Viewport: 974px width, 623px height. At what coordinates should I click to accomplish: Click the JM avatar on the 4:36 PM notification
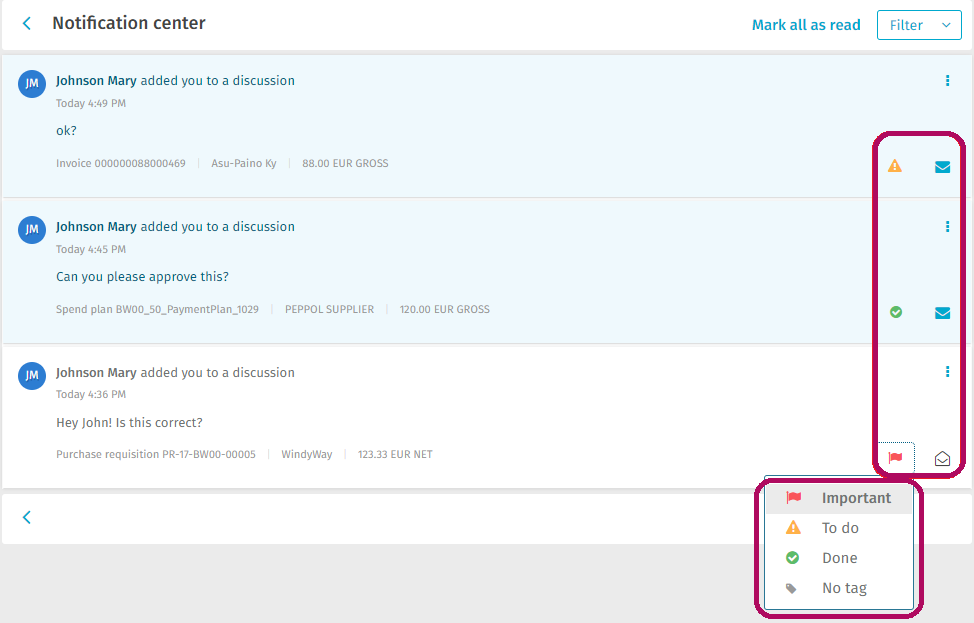(x=32, y=376)
